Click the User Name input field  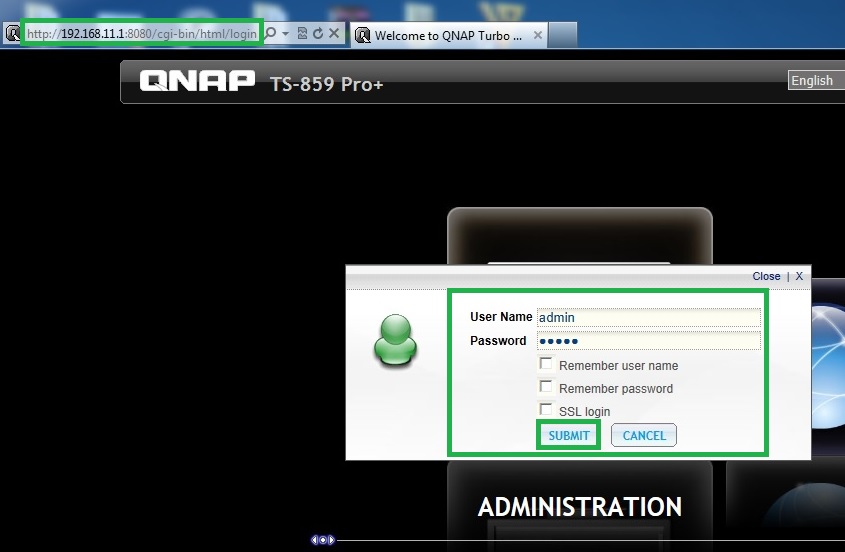[x=648, y=318]
